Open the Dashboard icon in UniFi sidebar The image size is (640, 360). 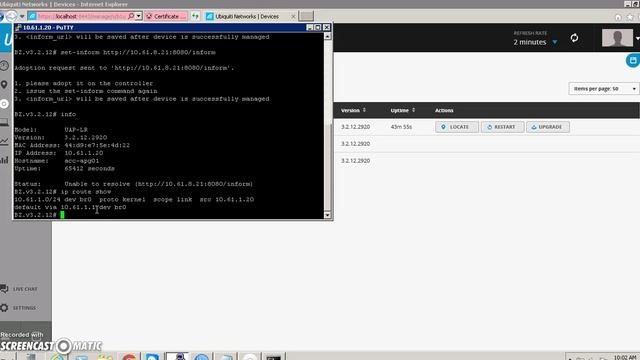4,66
